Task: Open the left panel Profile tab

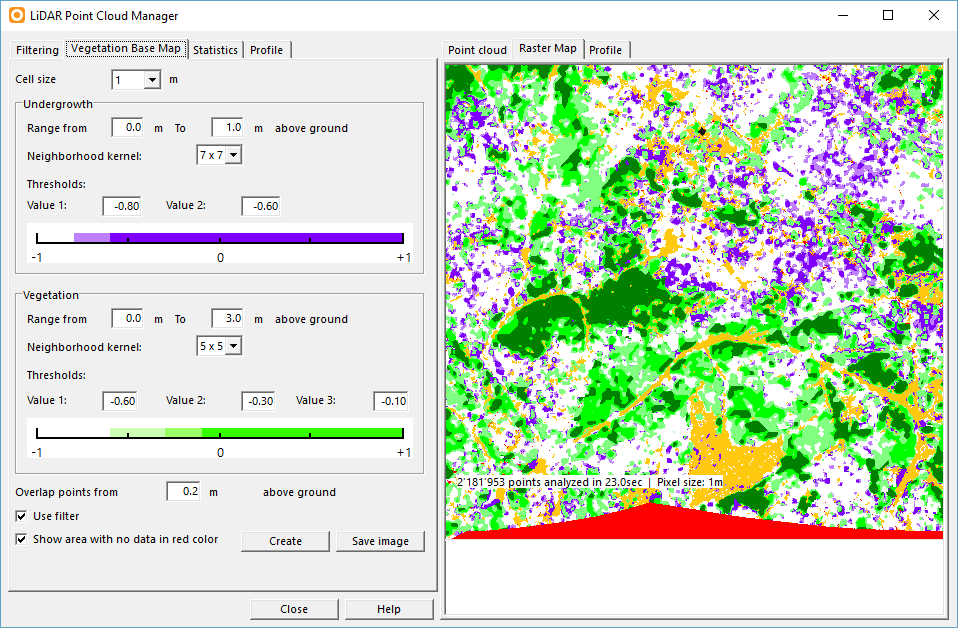Action: (266, 50)
